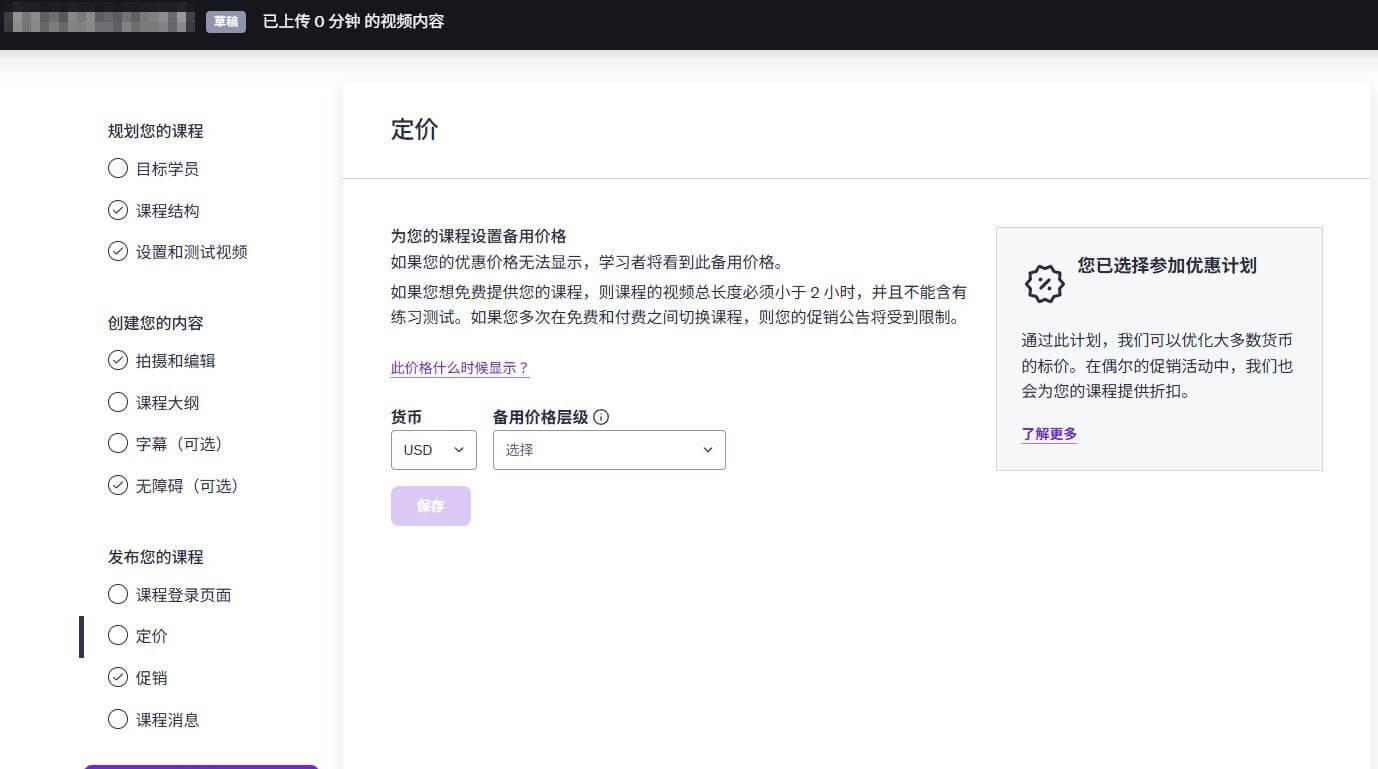This screenshot has height=769, width=1378.
Task: Click the 规划您的课程 section heading
Action: [155, 131]
